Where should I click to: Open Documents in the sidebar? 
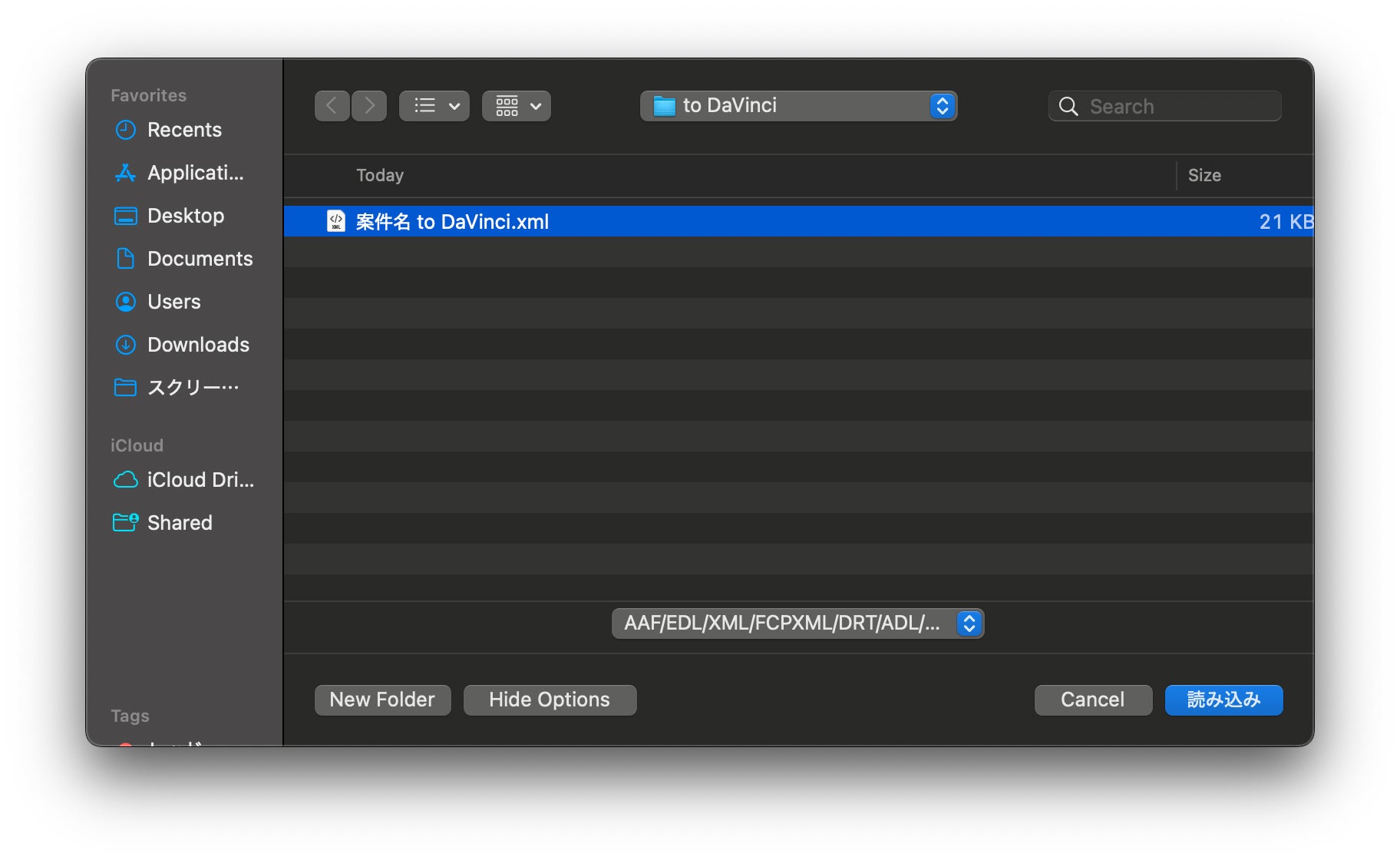pos(200,259)
